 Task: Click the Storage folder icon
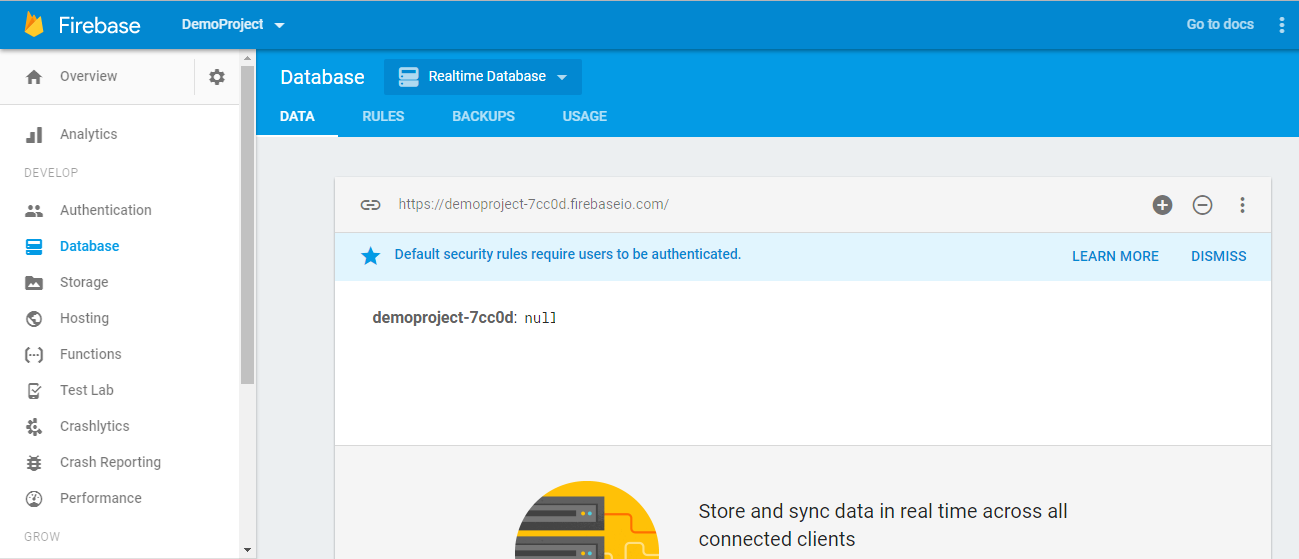pyautogui.click(x=34, y=282)
